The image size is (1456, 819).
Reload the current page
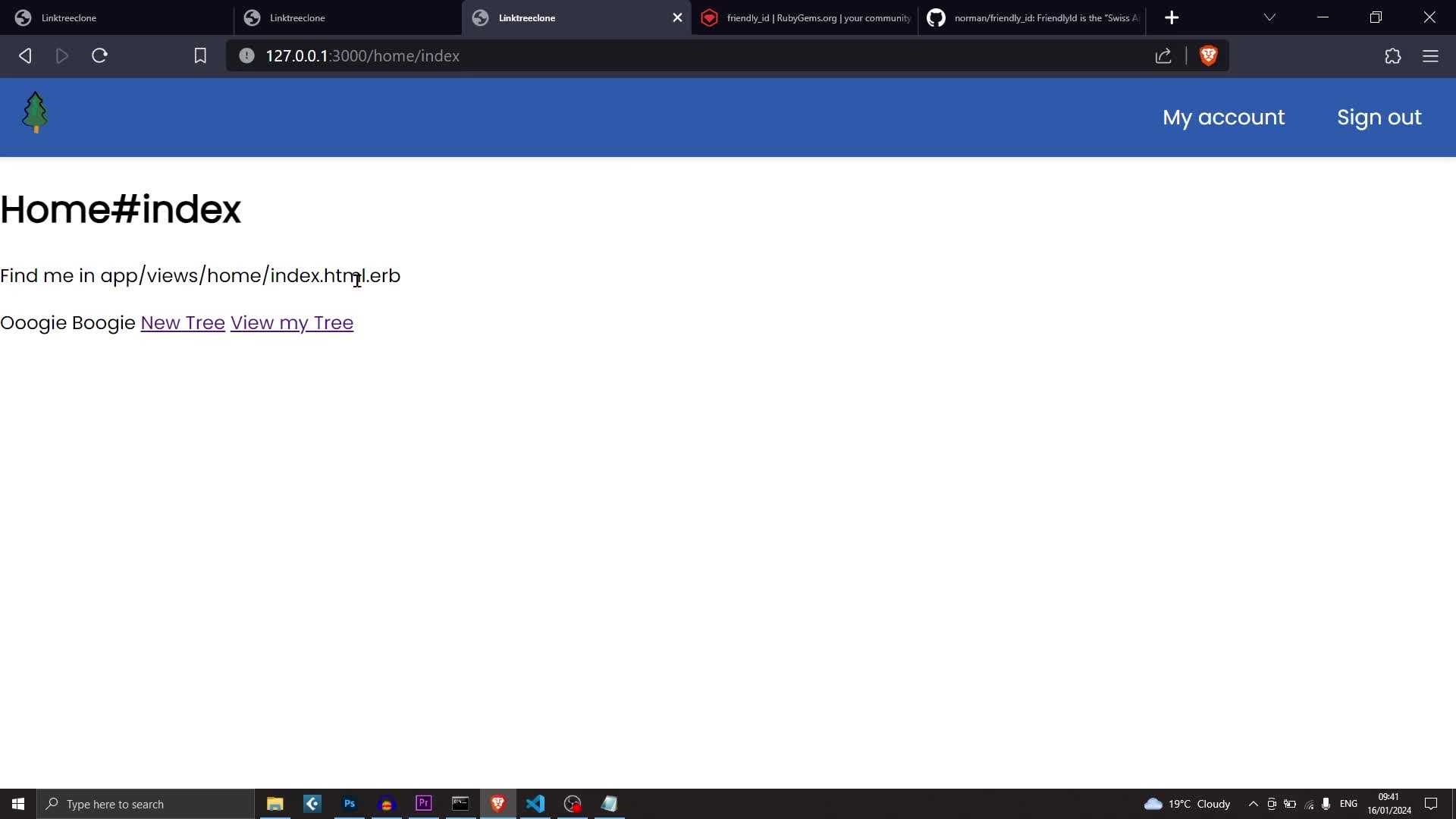coord(99,55)
